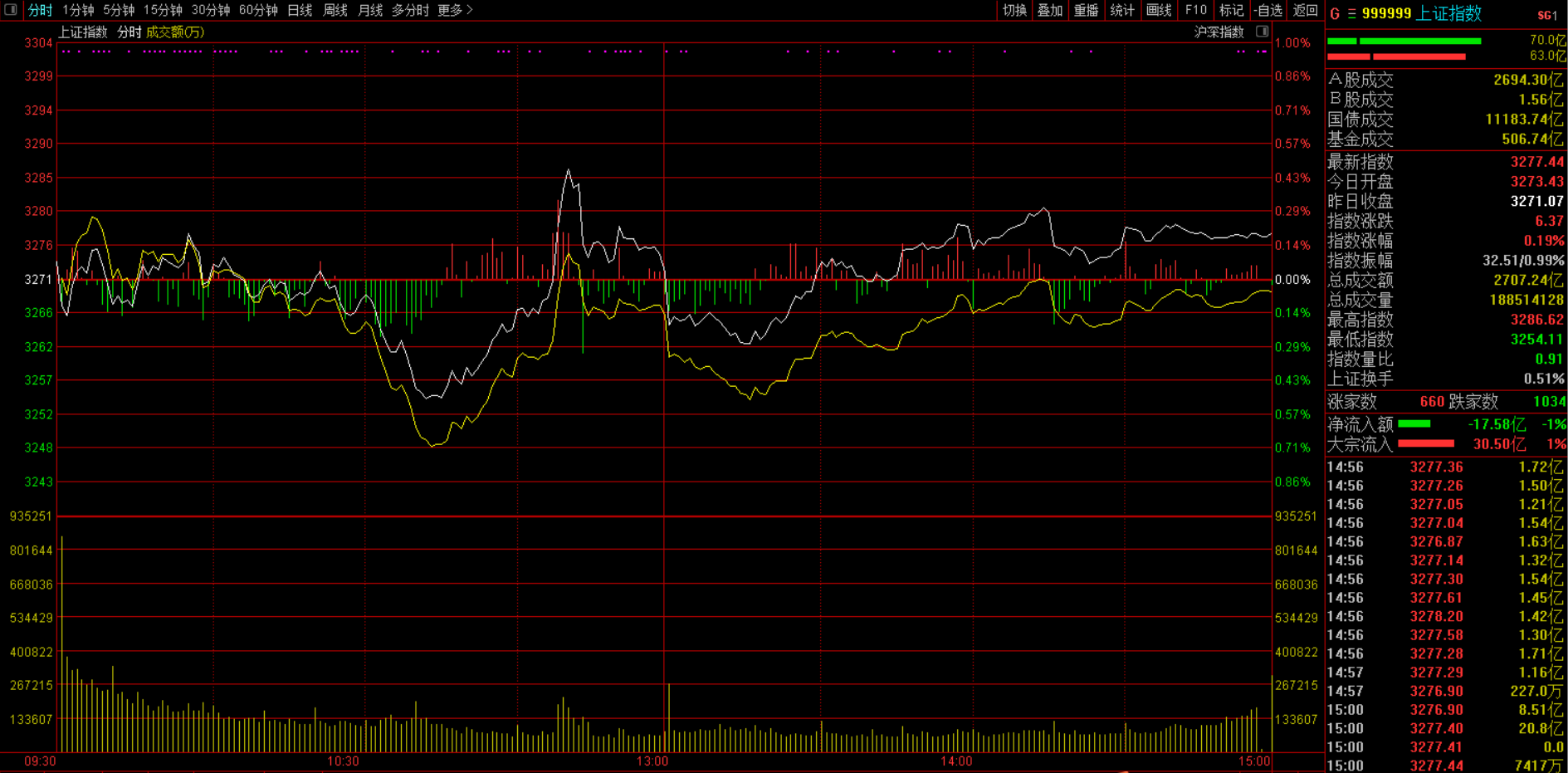Click the green 净流入额 bar

1414,424
